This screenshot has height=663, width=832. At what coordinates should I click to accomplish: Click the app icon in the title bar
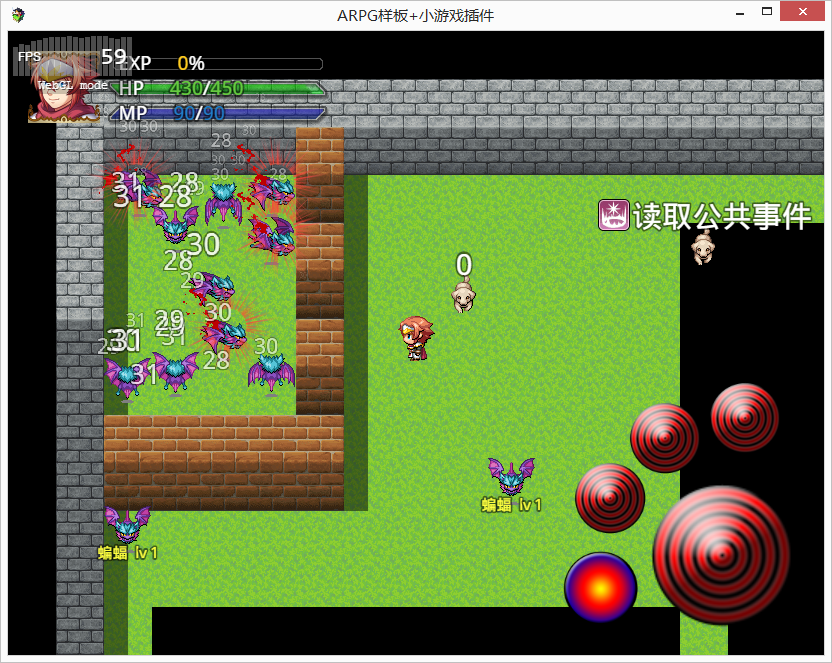pos(19,15)
